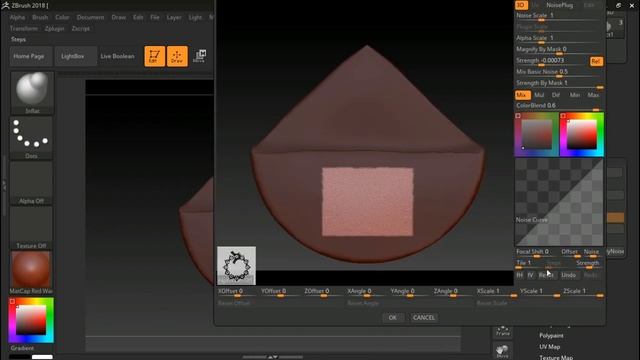Select the Move tool icon
Viewport: 640px width, 360px height.
pyautogui.click(x=199, y=56)
